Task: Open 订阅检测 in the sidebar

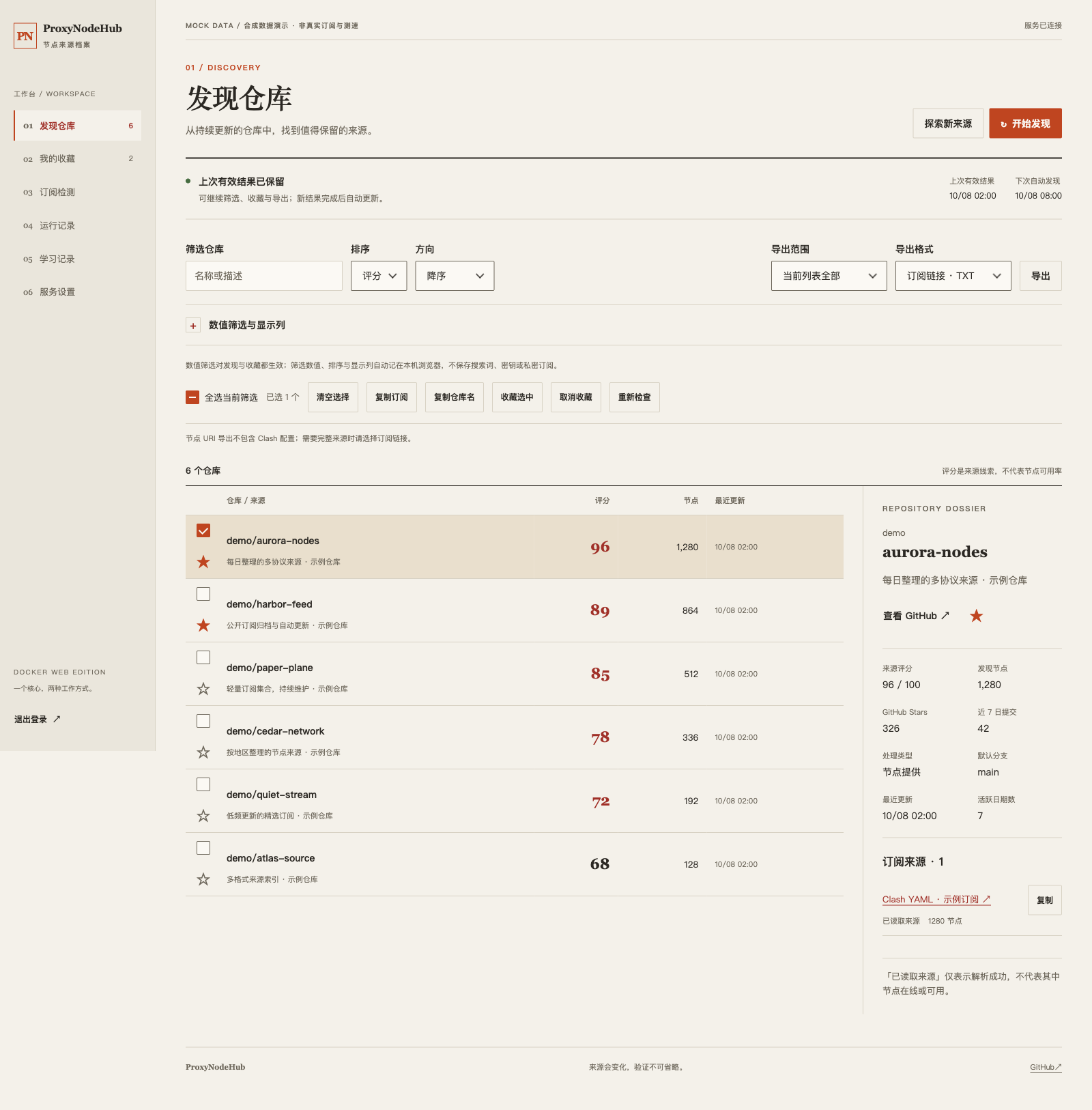Action: pyautogui.click(x=78, y=193)
